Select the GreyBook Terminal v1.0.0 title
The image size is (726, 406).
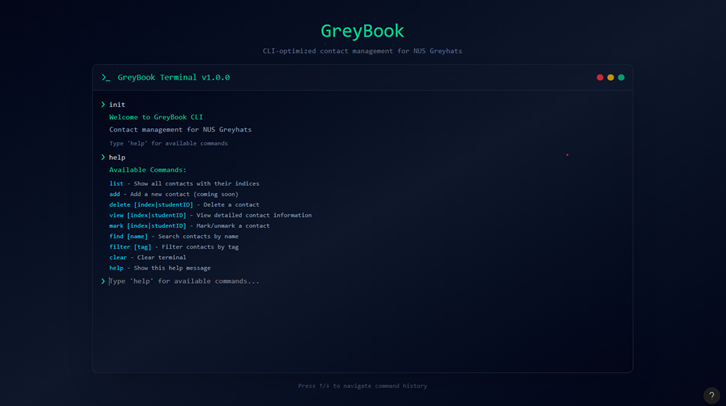pos(173,77)
